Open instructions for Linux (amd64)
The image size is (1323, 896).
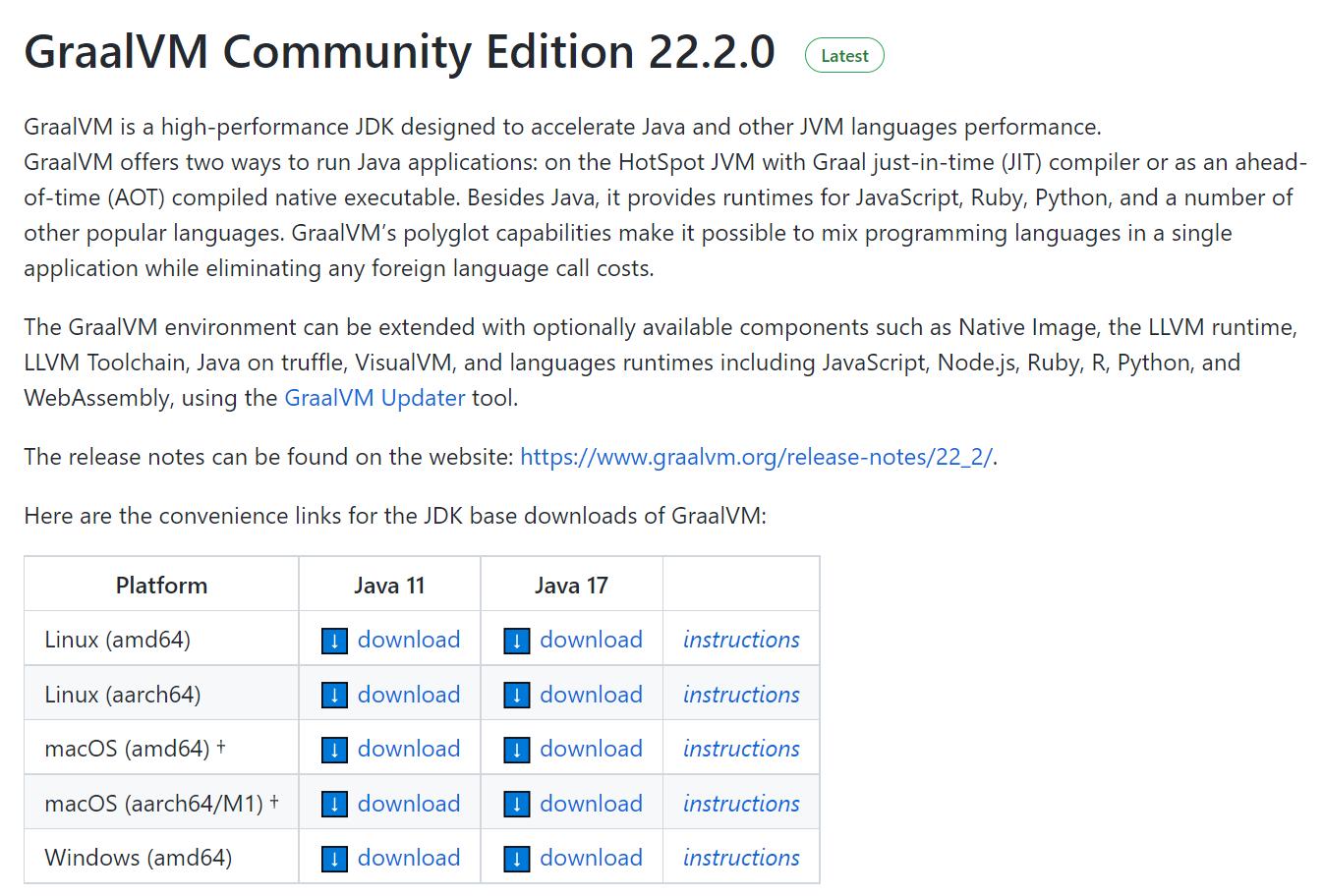point(741,641)
